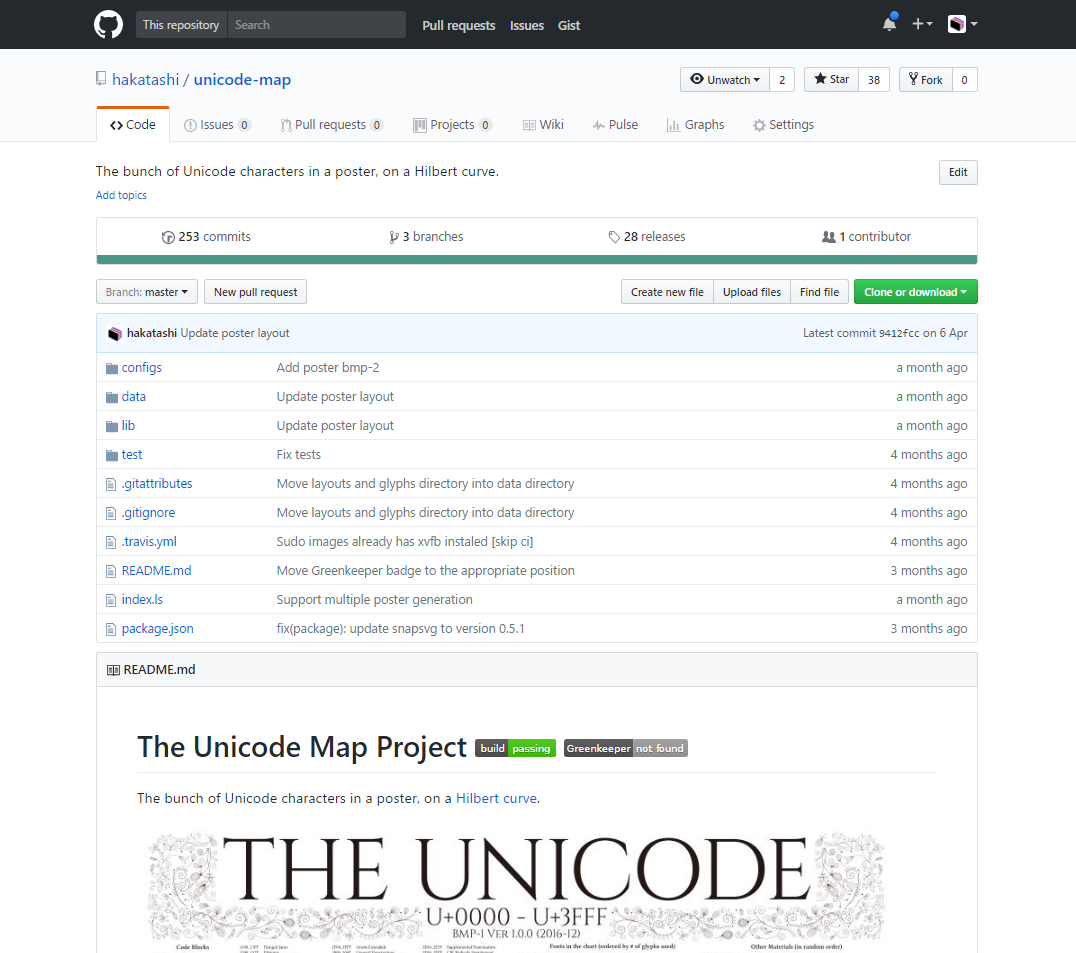Click the folder icon next to data
The image size is (1076, 953).
(x=112, y=397)
